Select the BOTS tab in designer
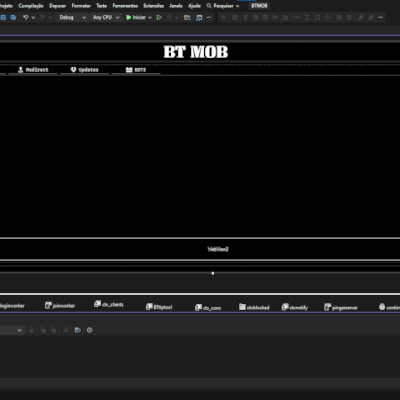Viewport: 400px width, 400px height. point(136,70)
